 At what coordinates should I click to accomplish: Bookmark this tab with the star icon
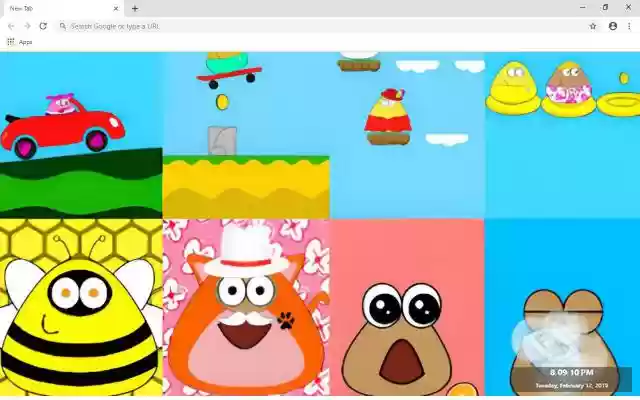(x=593, y=26)
